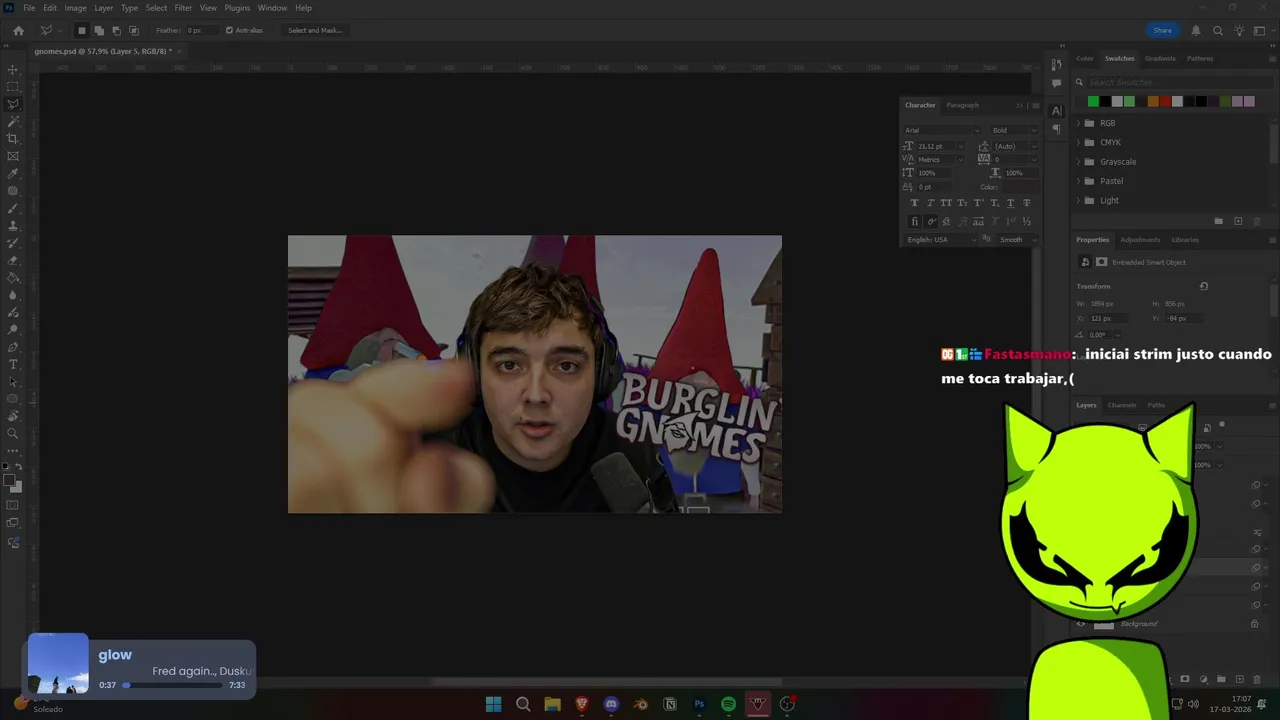The height and width of the screenshot is (720, 1280).
Task: Open the Layer menu
Action: (x=104, y=8)
